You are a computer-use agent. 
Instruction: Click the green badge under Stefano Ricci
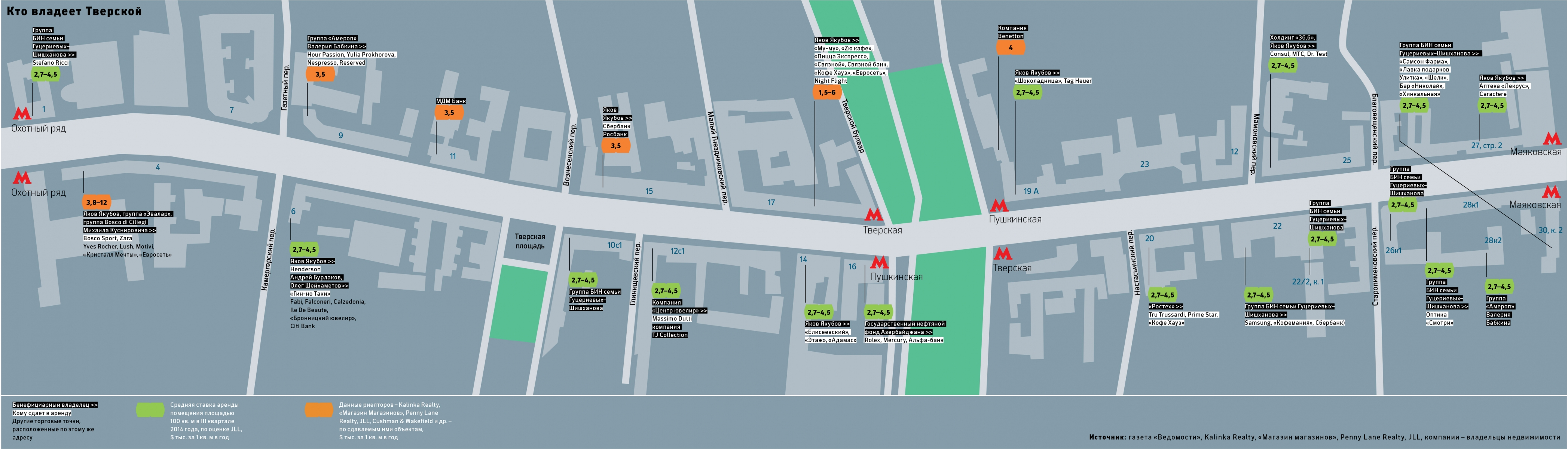(46, 74)
